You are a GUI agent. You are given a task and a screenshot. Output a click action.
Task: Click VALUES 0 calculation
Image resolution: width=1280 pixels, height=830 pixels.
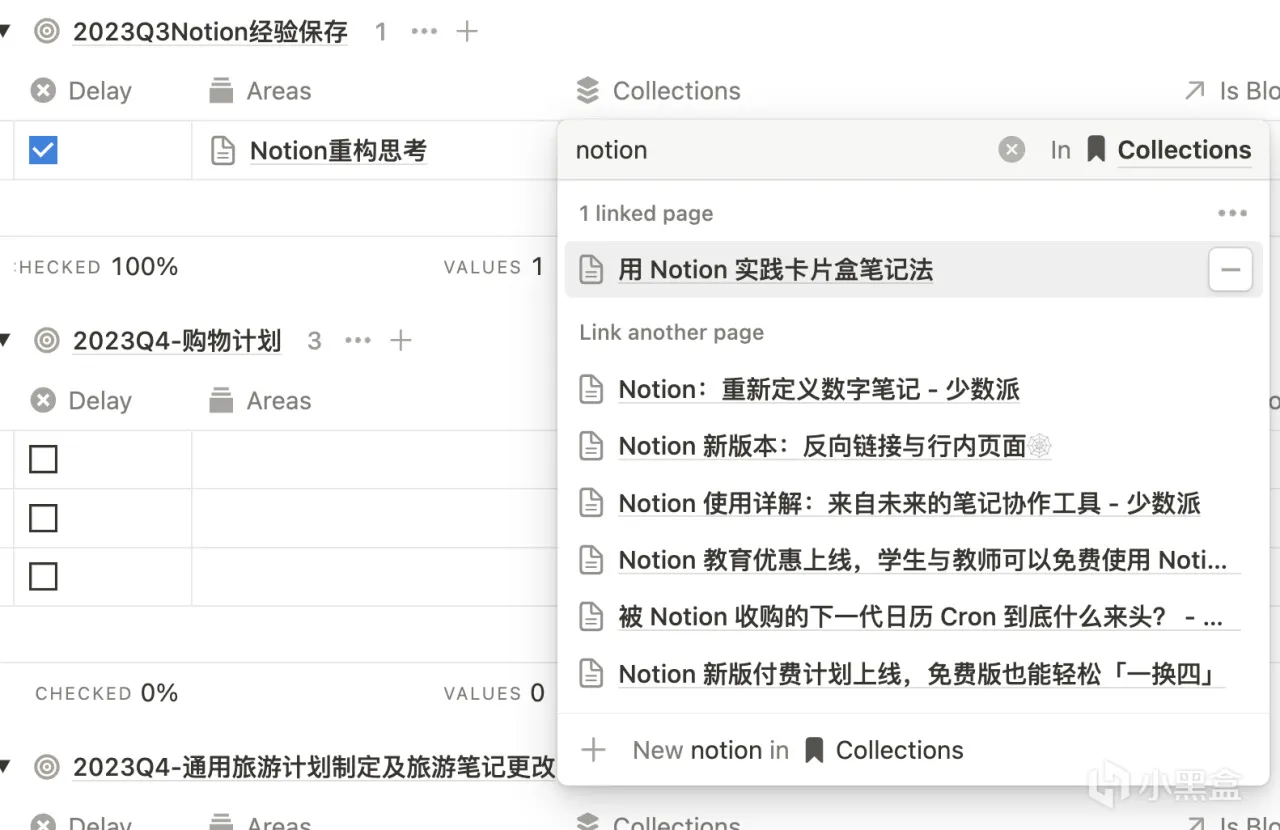[494, 693]
